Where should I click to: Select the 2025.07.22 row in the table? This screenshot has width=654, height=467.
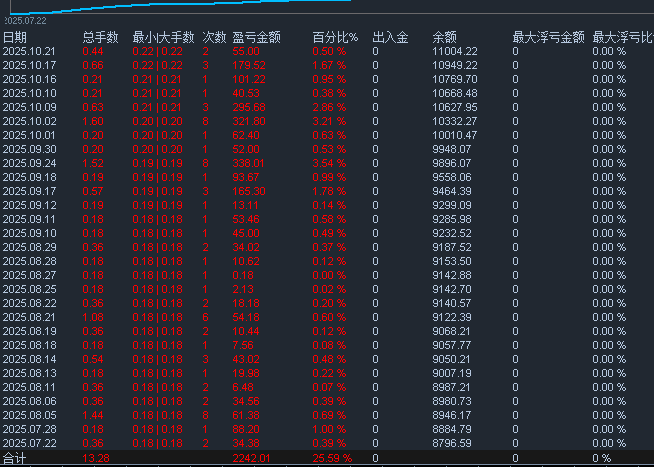(29, 443)
